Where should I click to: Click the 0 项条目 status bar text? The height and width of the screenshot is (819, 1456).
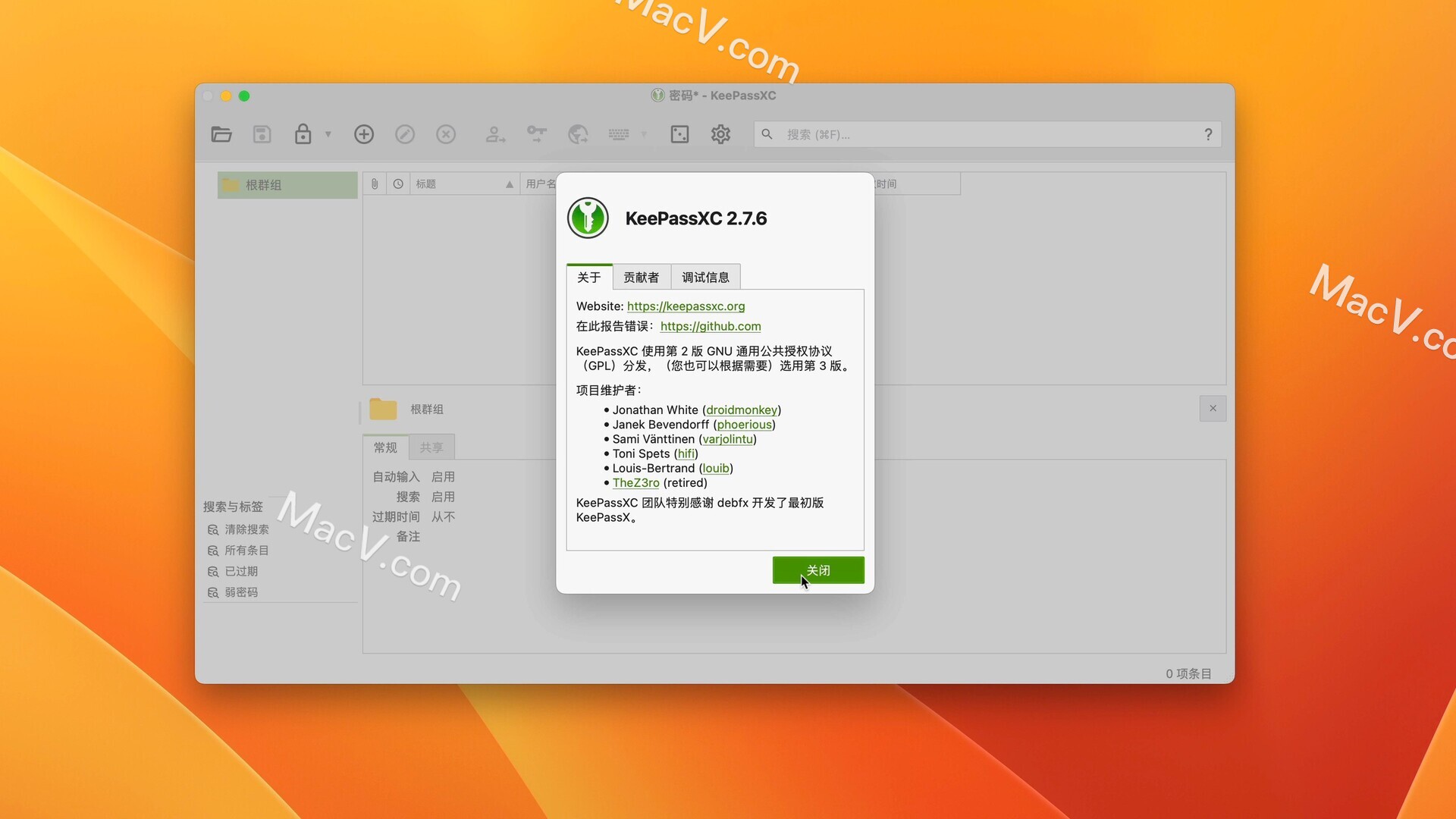(1188, 673)
